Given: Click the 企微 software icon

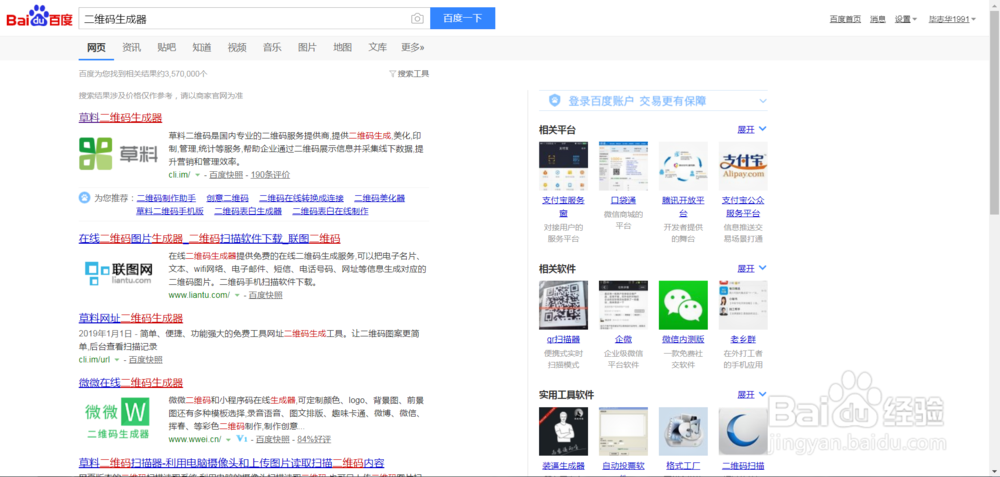Looking at the screenshot, I should (623, 305).
